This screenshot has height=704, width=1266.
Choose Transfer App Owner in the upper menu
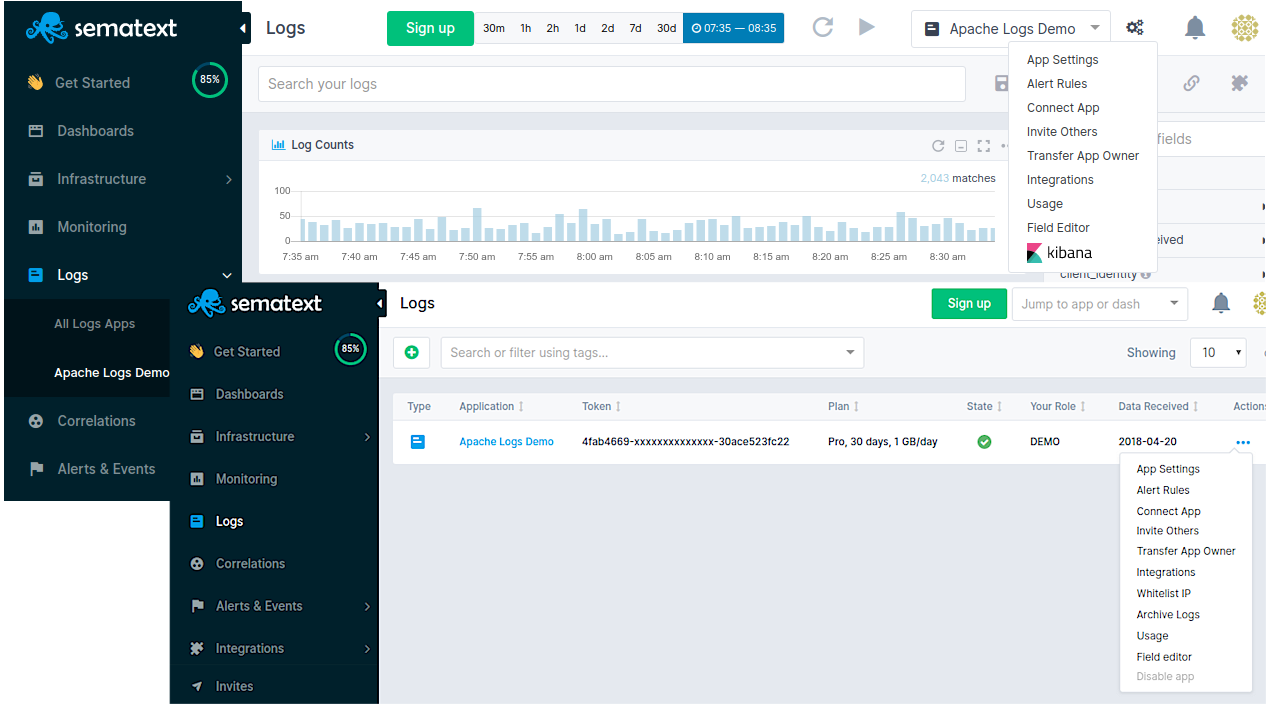click(x=1083, y=156)
